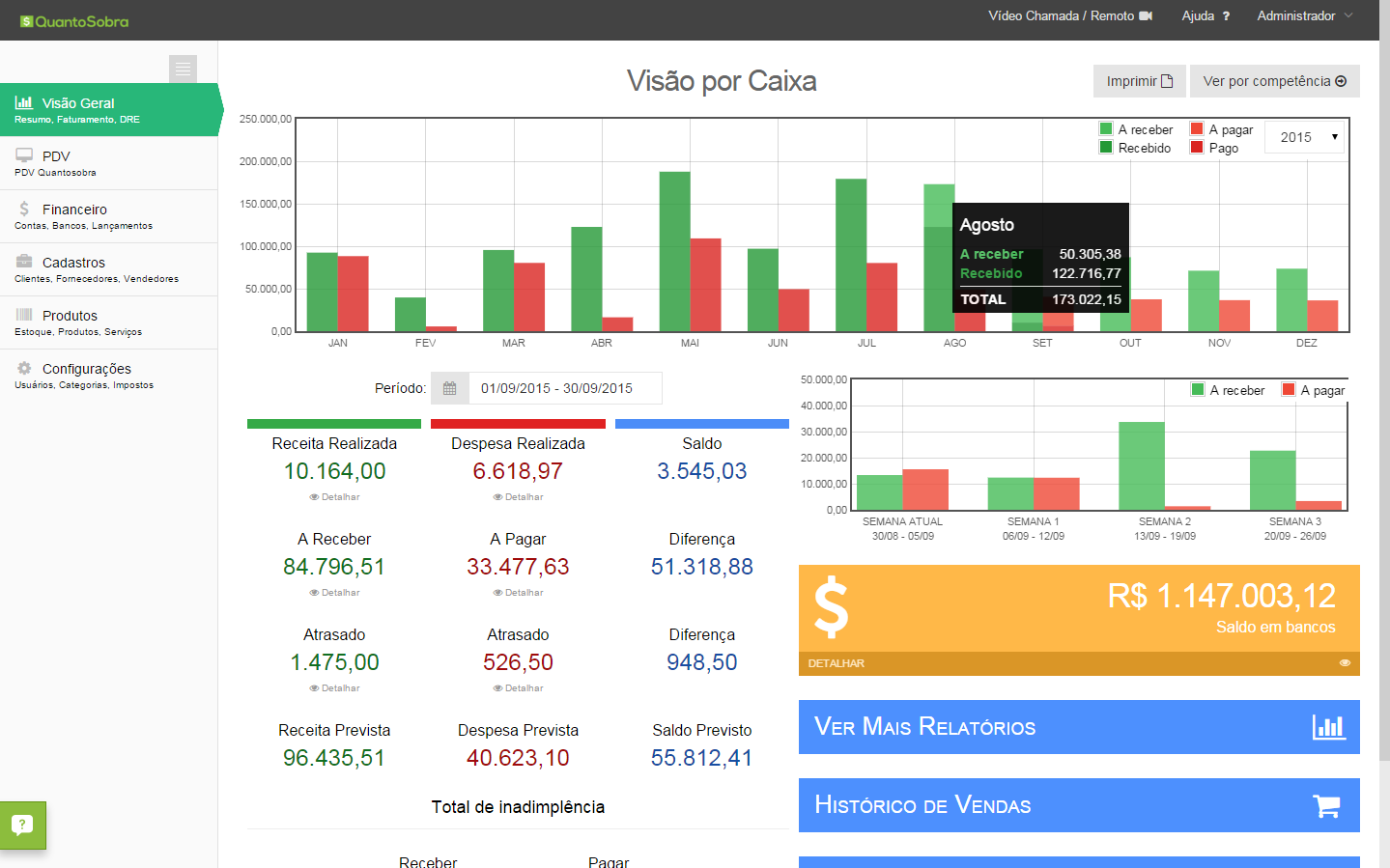Screen dimensions: 1390x868
Task: Open Visão Geral menu item
Action: pos(108,109)
